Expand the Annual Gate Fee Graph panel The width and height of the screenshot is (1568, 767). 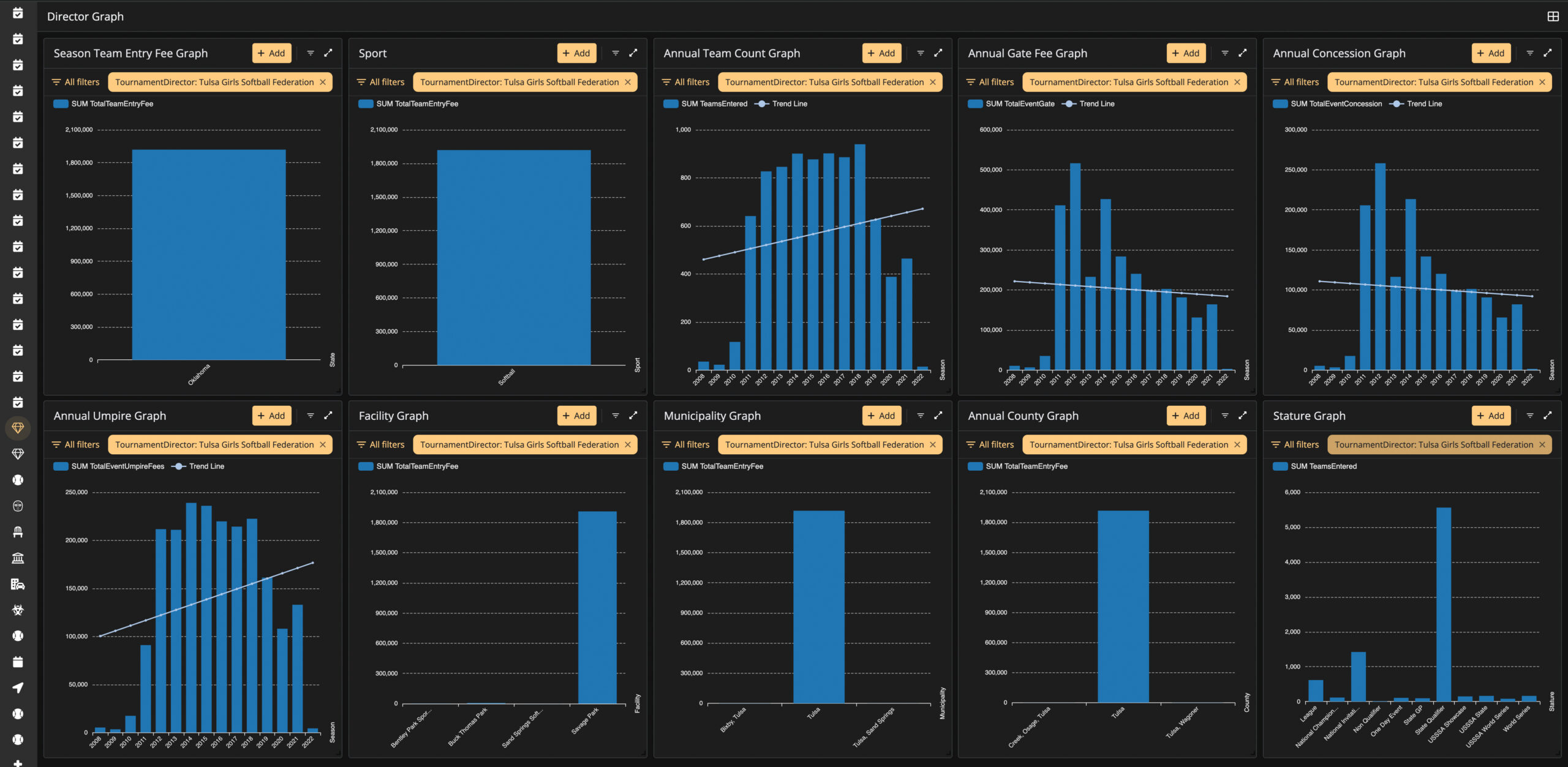click(1242, 53)
